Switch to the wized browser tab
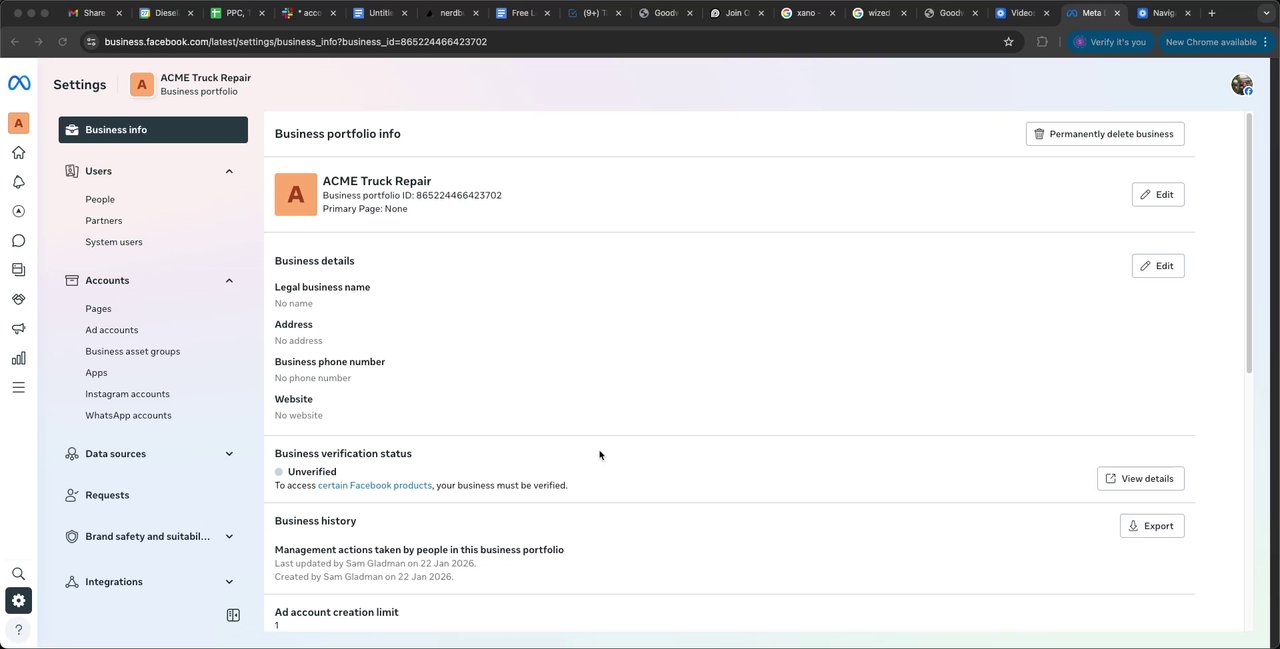This screenshot has height=649, width=1280. pos(880,13)
